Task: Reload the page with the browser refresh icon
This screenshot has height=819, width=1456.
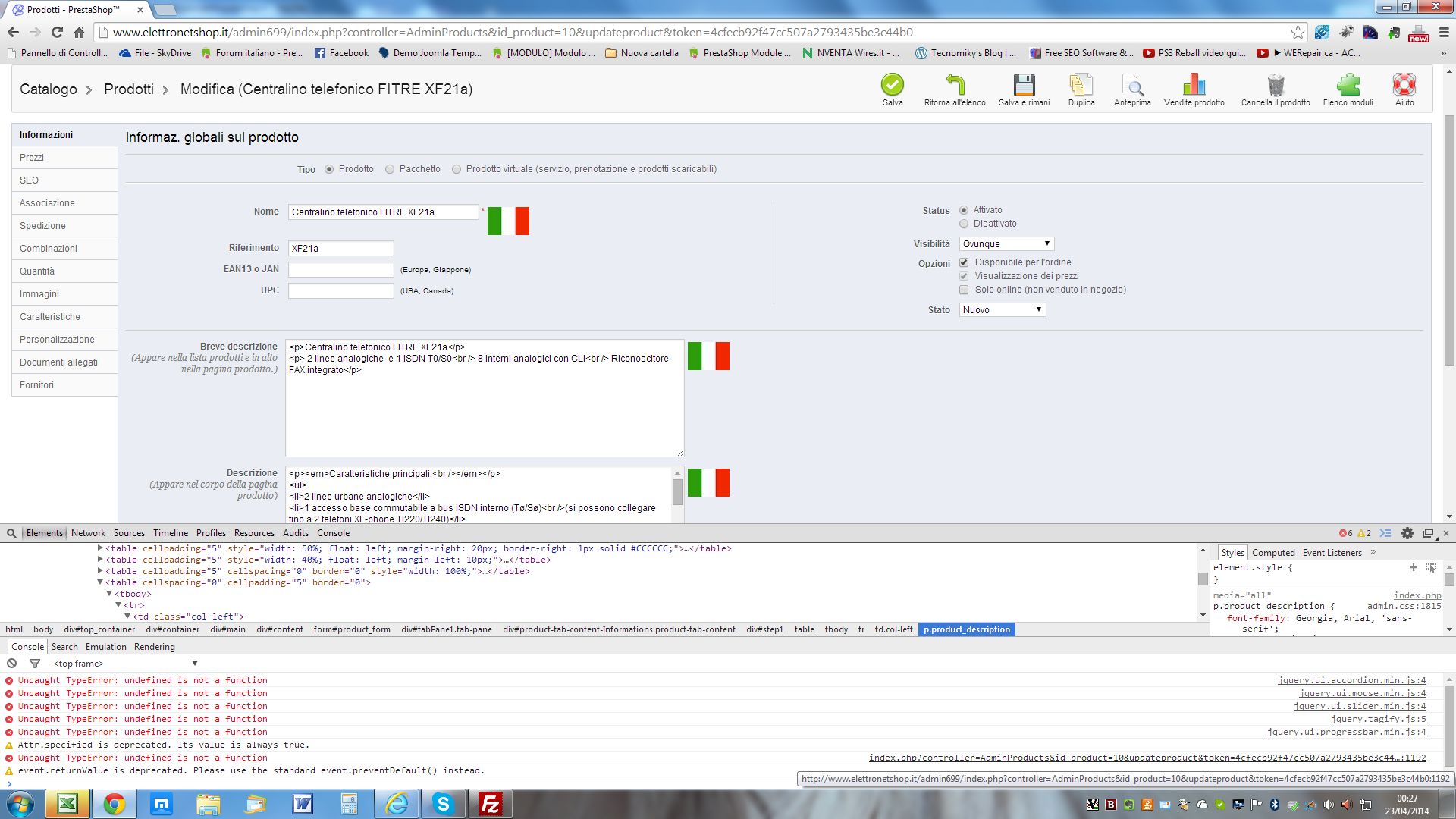Action: click(x=57, y=32)
